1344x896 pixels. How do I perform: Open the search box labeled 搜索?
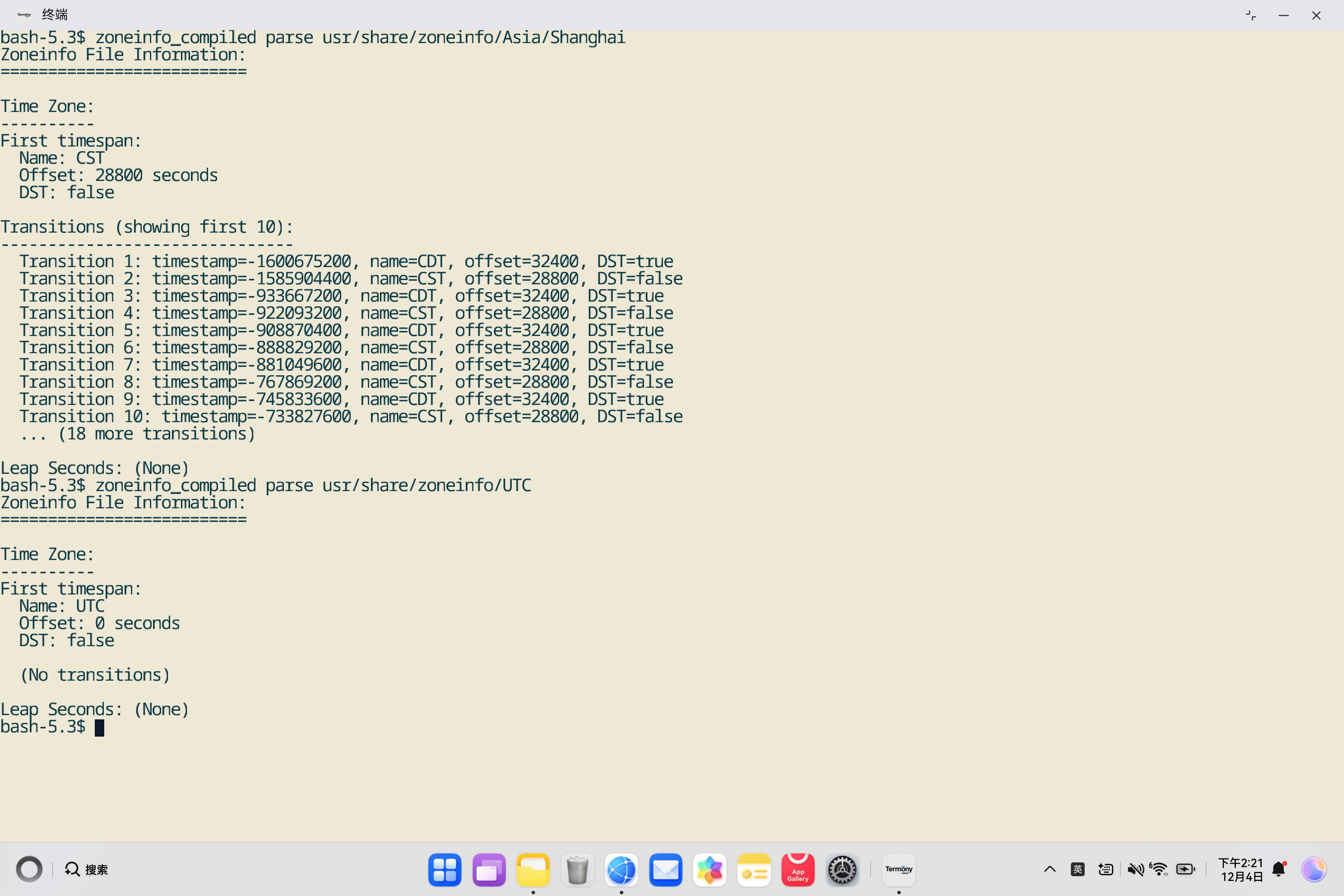(86, 870)
